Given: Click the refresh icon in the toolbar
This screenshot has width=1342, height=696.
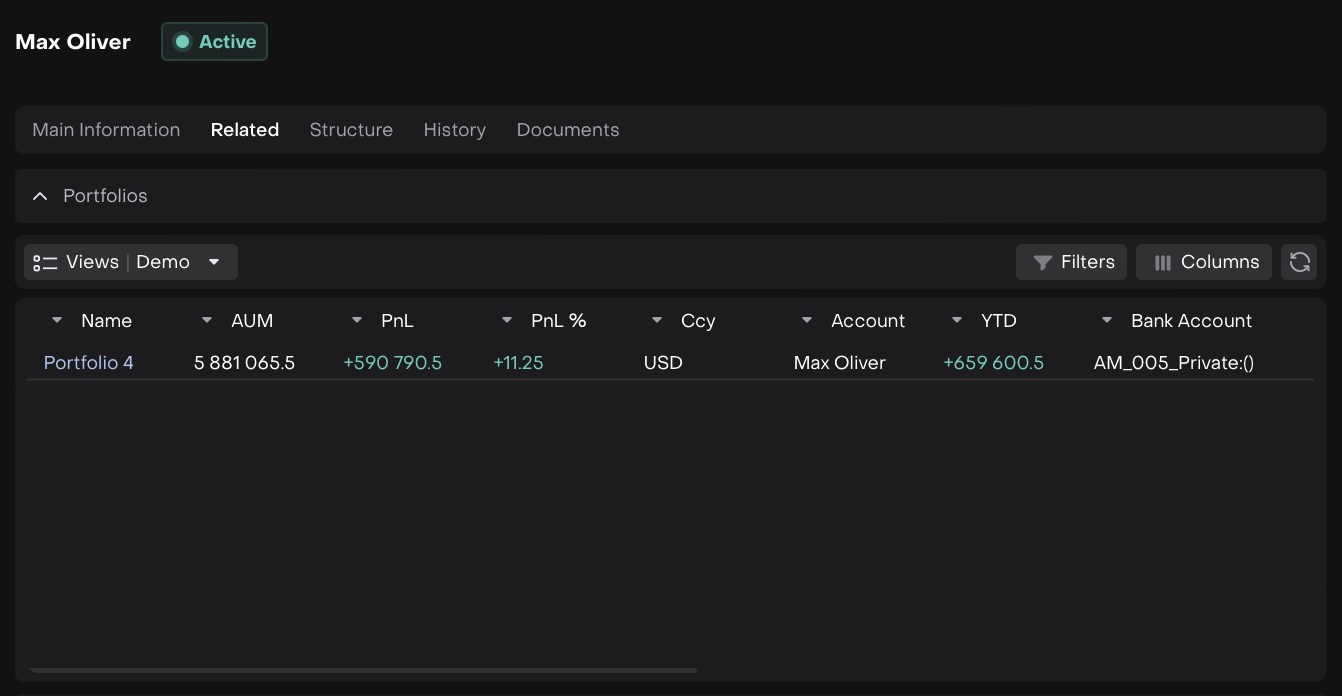Looking at the screenshot, I should tap(1299, 262).
